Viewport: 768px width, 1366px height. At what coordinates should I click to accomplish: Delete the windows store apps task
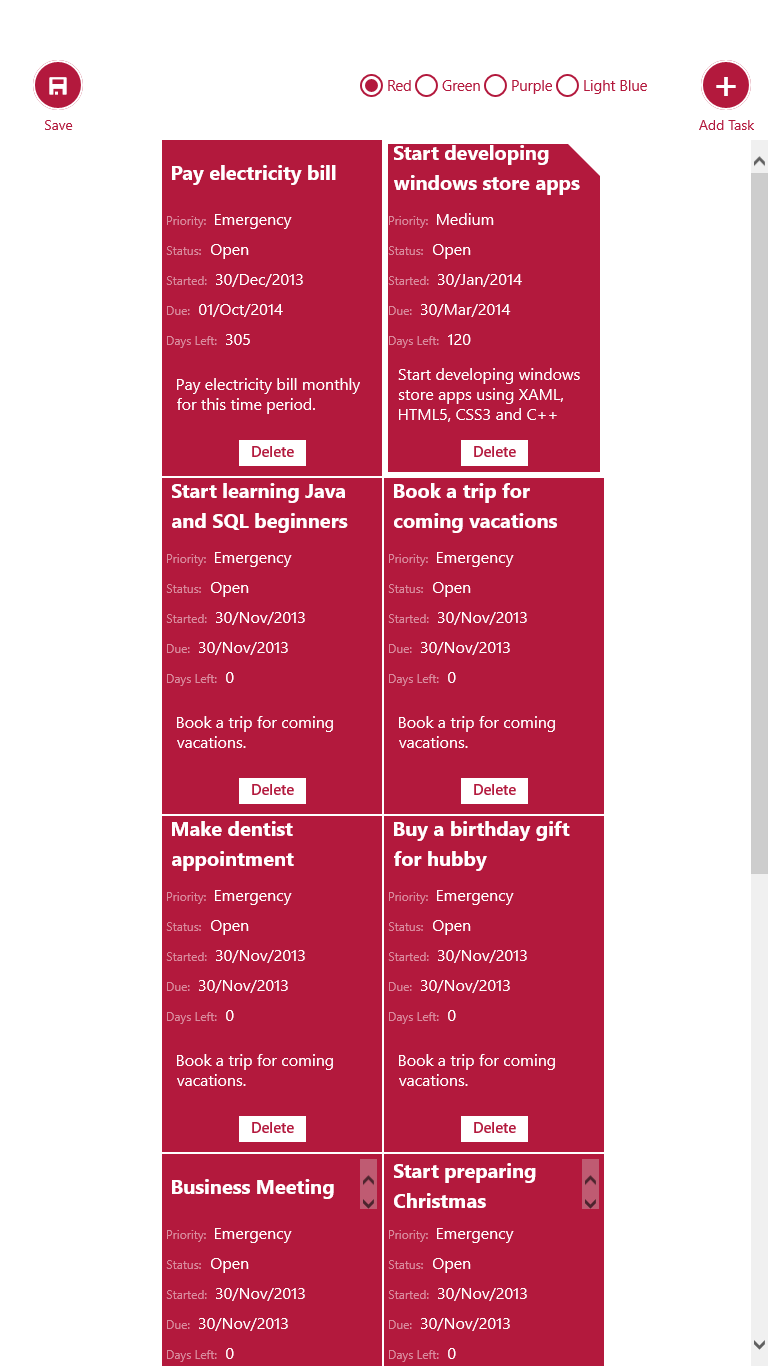[x=494, y=452]
